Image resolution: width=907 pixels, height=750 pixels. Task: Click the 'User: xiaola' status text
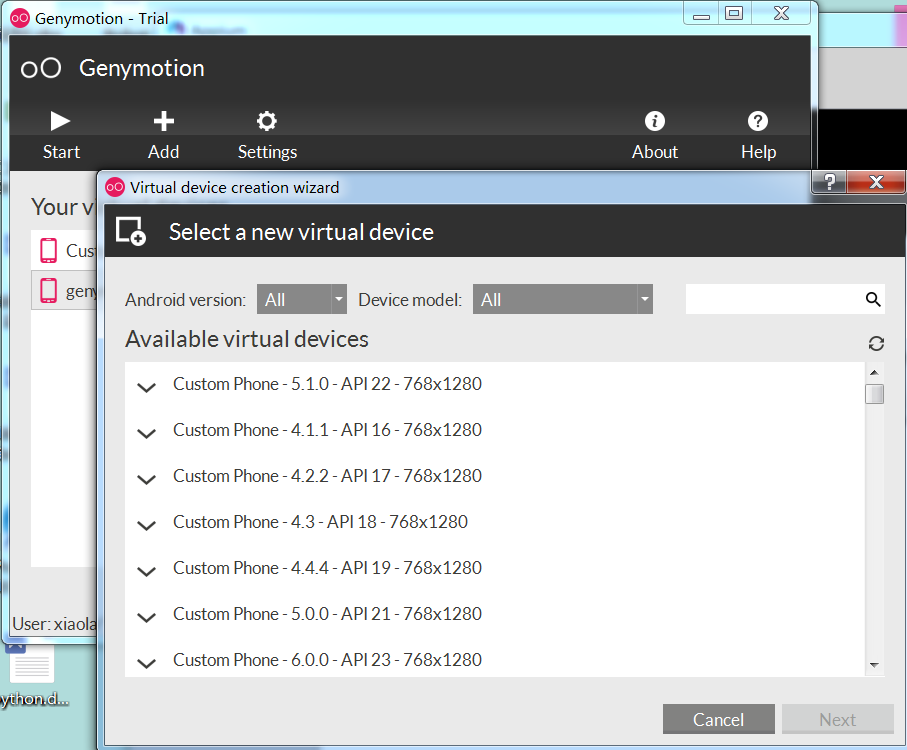(x=54, y=624)
